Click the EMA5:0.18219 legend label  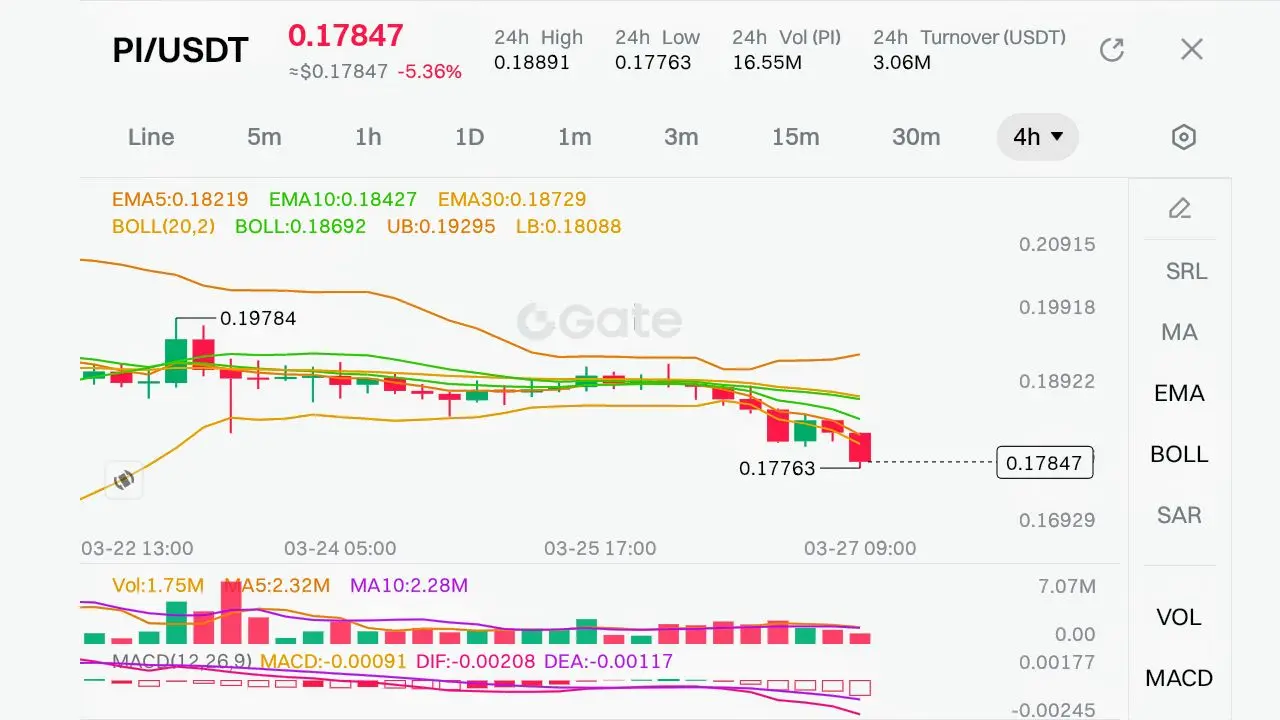click(x=180, y=199)
